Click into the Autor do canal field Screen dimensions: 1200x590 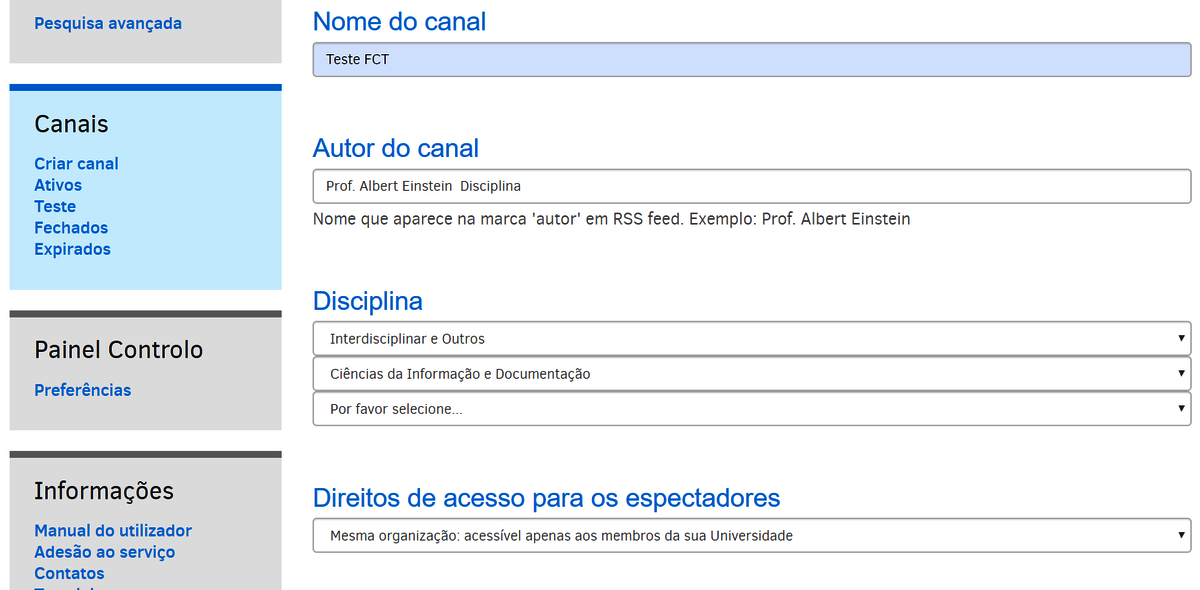pyautogui.click(x=751, y=186)
